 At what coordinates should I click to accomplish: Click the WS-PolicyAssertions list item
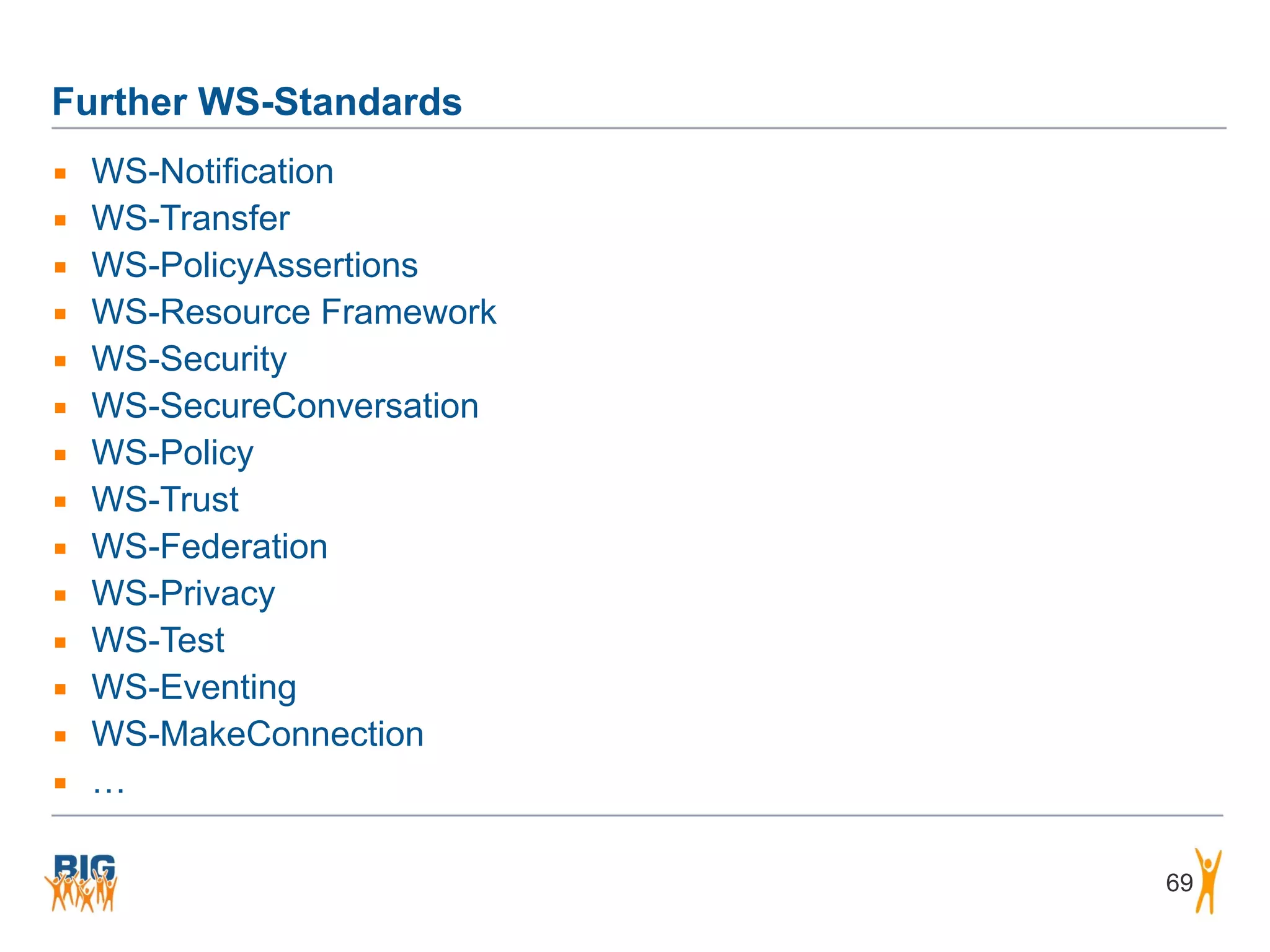tap(254, 265)
